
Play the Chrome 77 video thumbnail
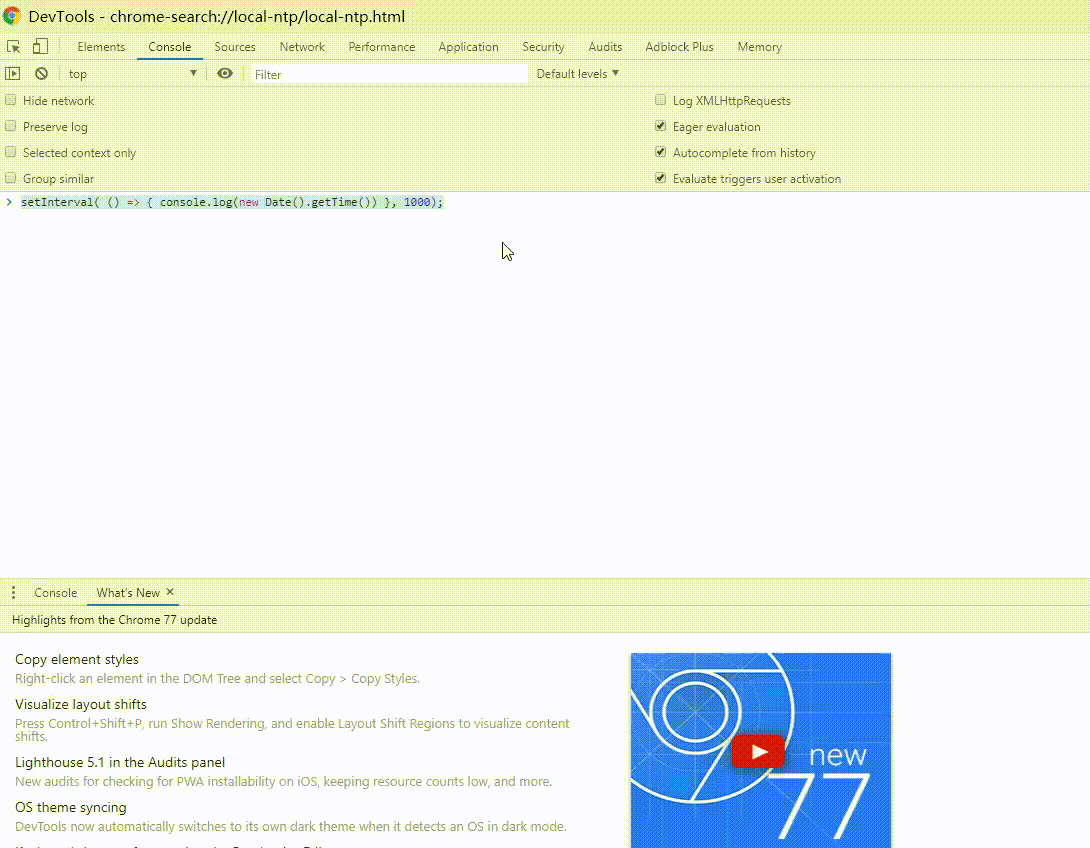coord(758,751)
